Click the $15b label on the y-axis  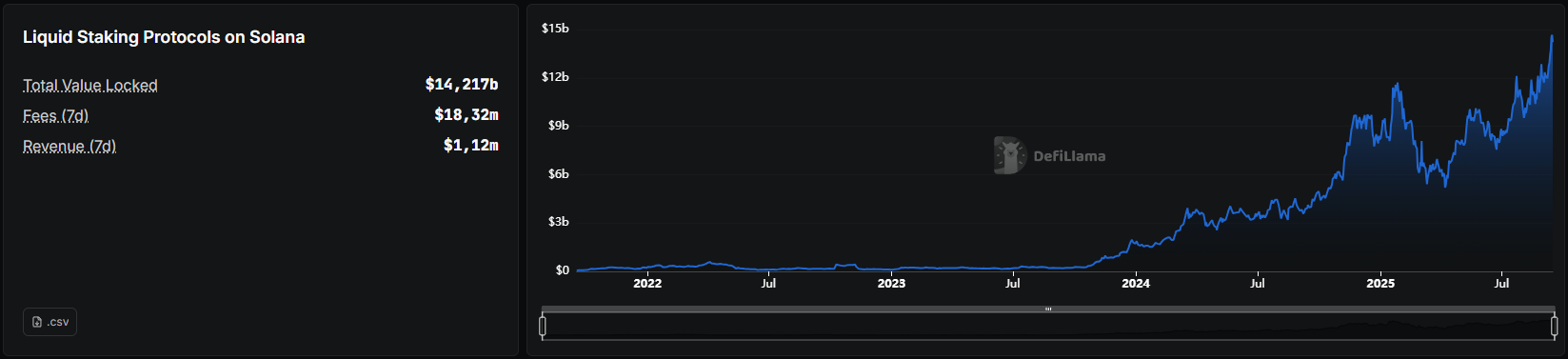tap(555, 29)
